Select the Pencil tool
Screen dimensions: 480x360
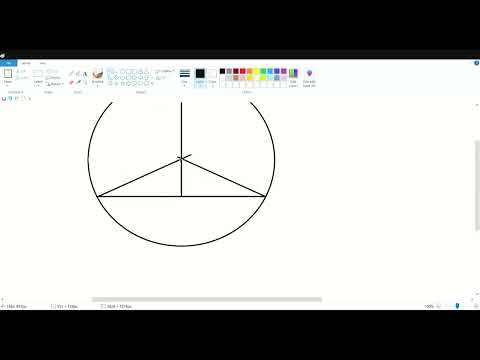click(x=71, y=74)
